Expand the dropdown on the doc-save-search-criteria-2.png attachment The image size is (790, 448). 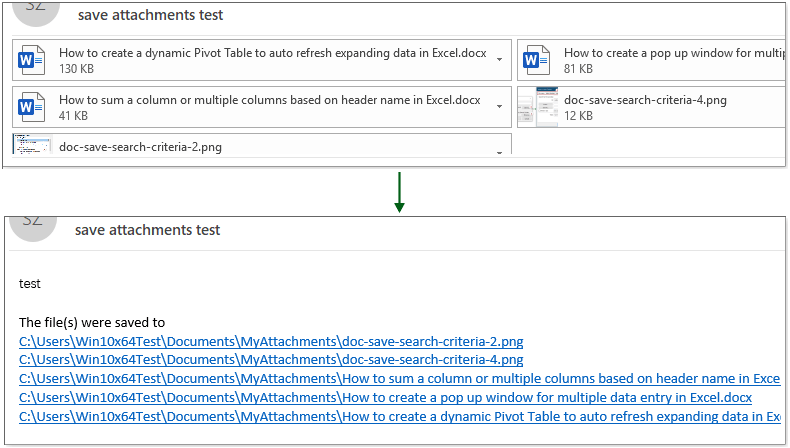(x=499, y=150)
